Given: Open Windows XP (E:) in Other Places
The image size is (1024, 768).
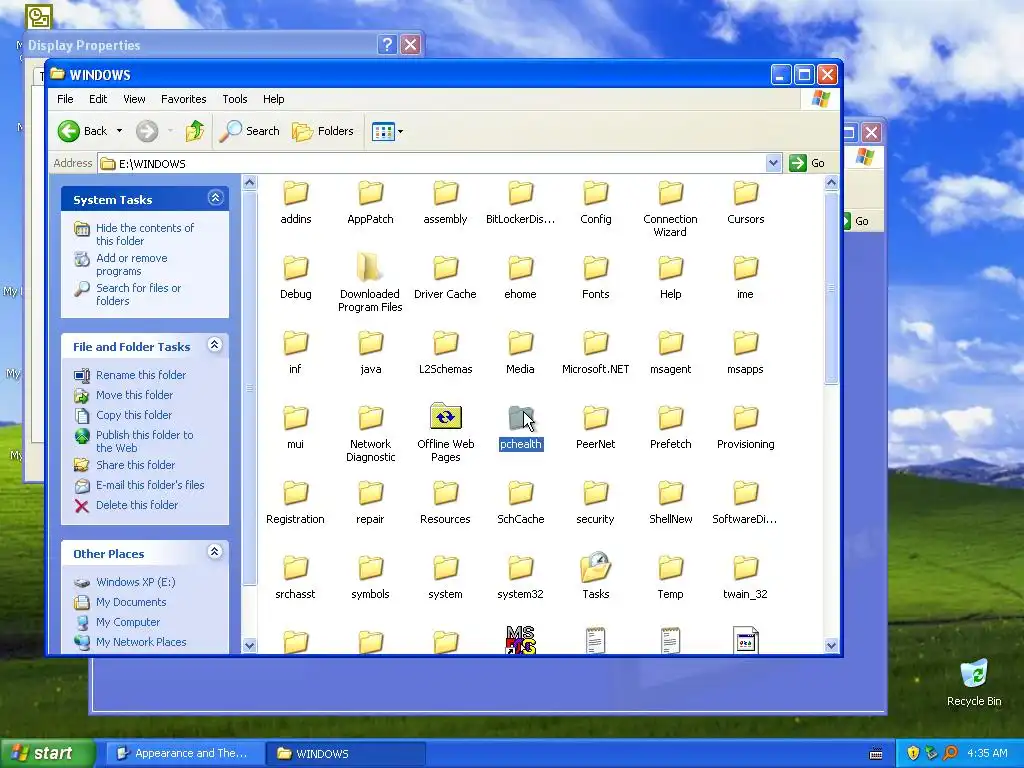Looking at the screenshot, I should pos(135,582).
